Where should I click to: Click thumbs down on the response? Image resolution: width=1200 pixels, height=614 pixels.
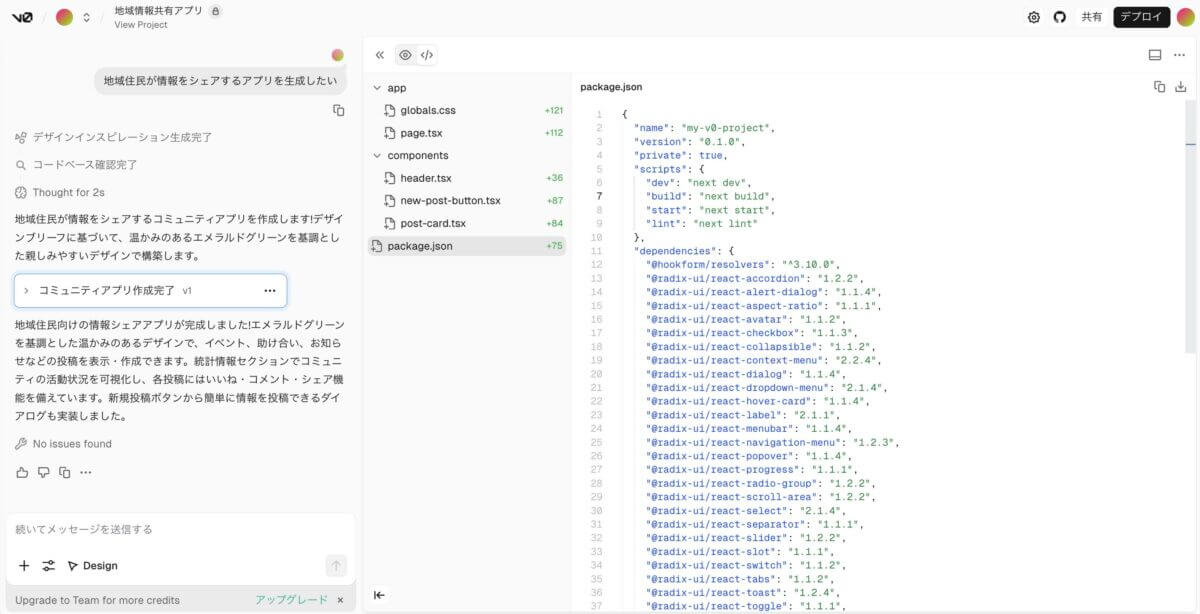click(43, 472)
